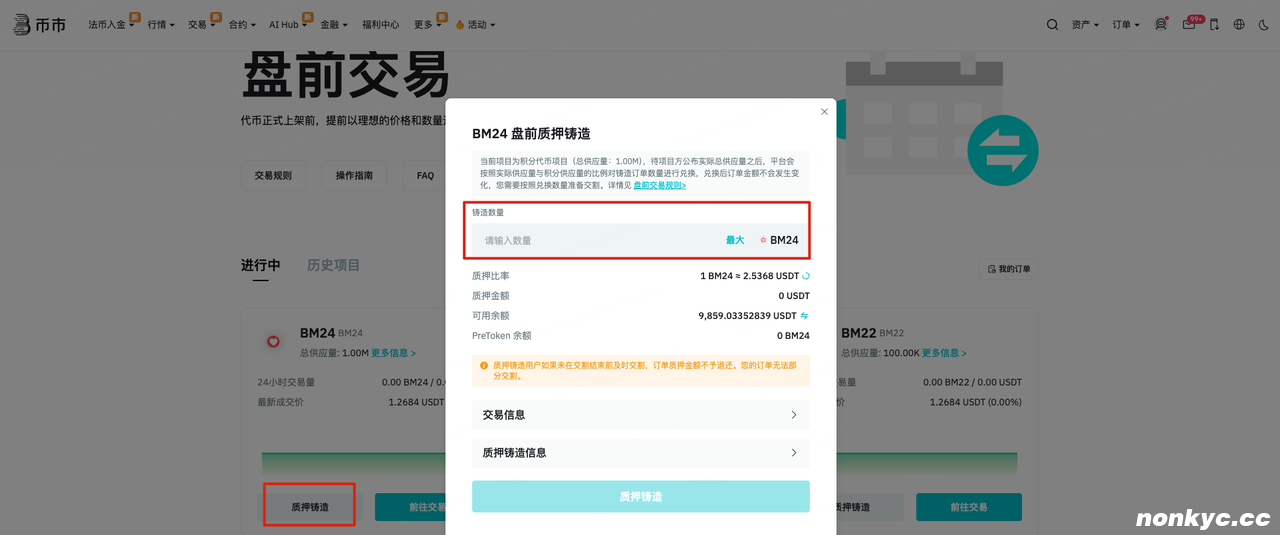Open the 订单 dropdown in header
This screenshot has width=1280, height=535.
(x=1125, y=24)
